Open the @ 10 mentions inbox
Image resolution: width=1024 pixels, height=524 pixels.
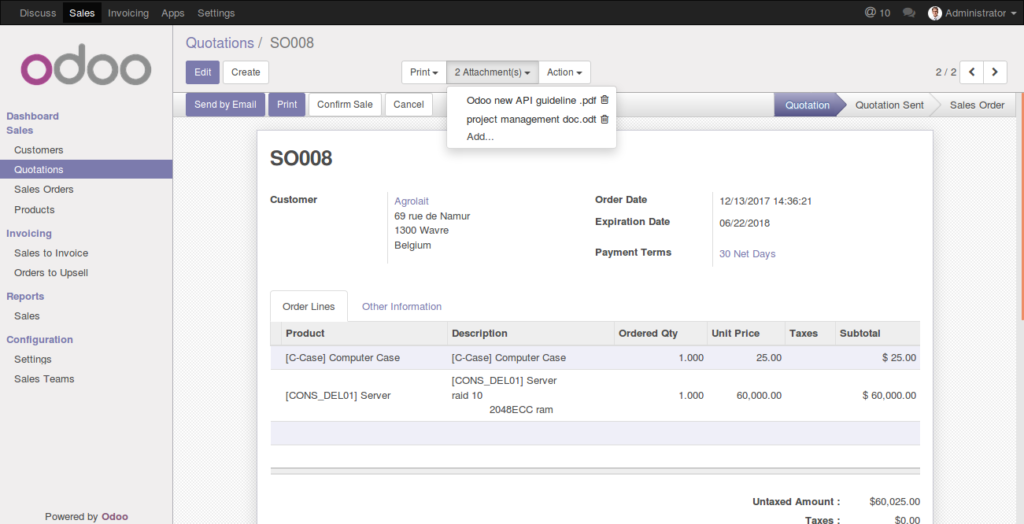point(877,12)
